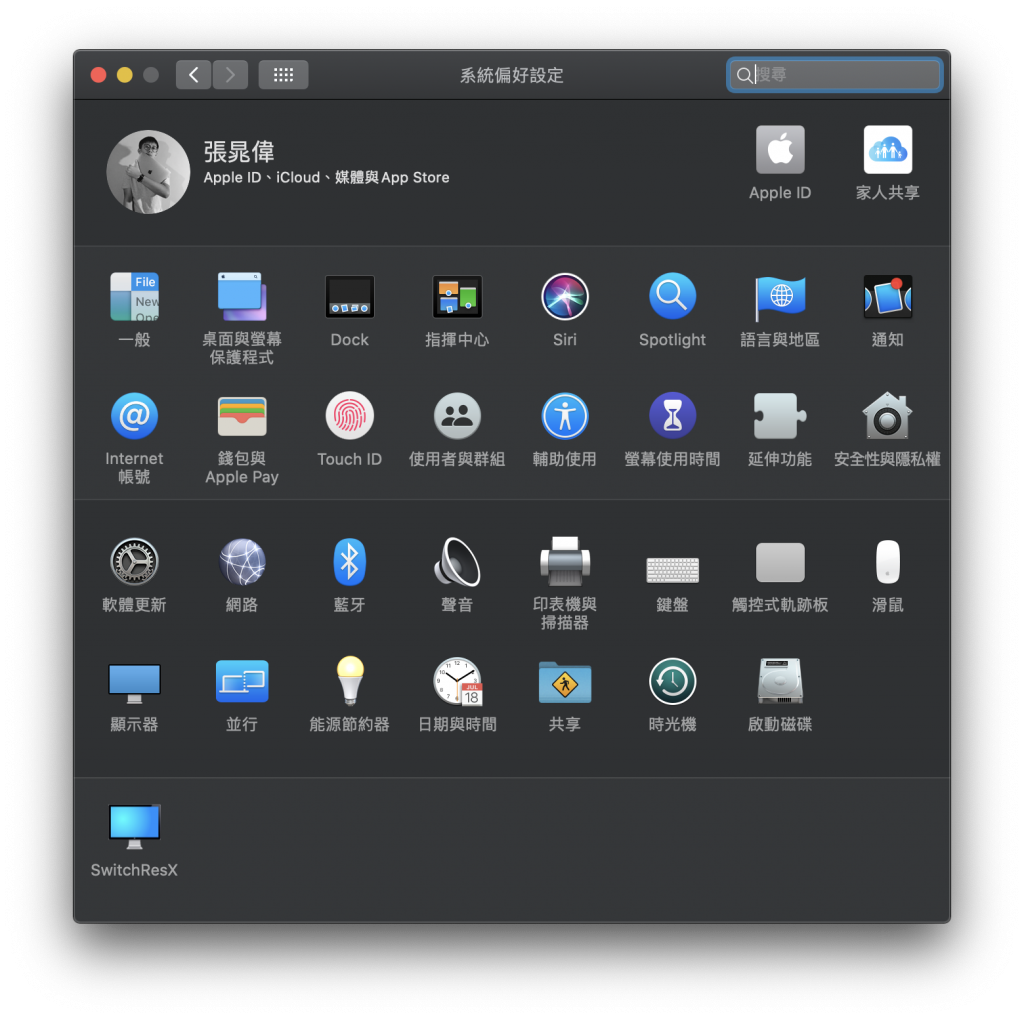Open 錢包與 Apple Pay settings
This screenshot has height=1020, width=1024.
click(x=242, y=416)
